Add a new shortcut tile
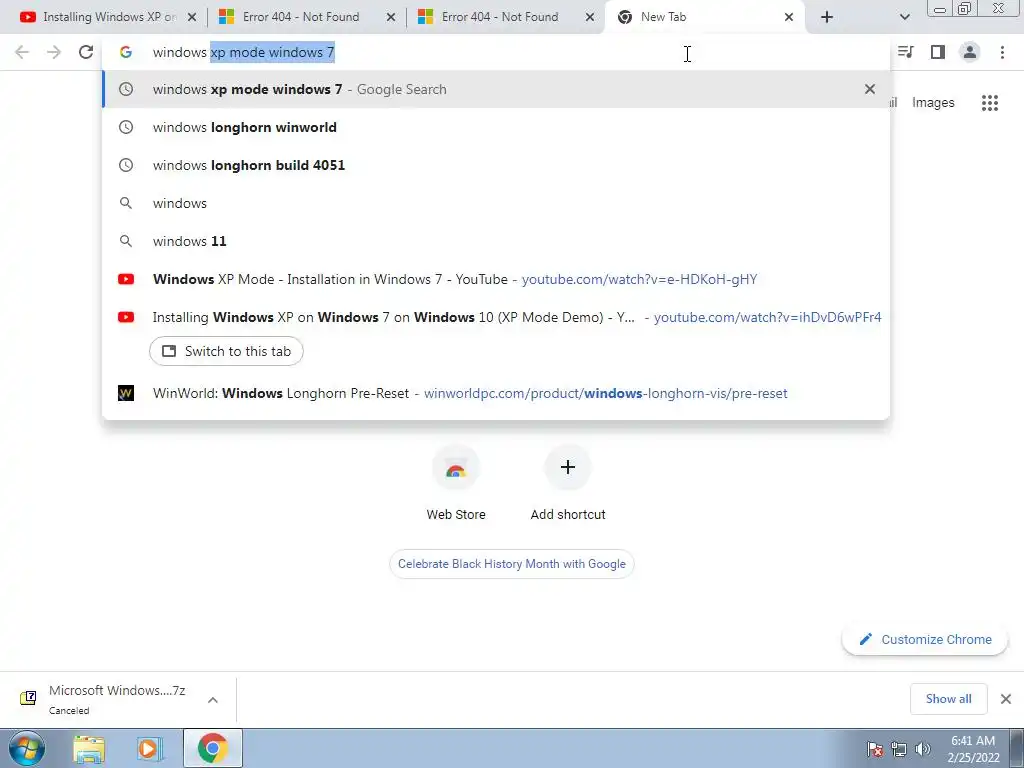Viewport: 1024px width, 768px height. coord(568,482)
